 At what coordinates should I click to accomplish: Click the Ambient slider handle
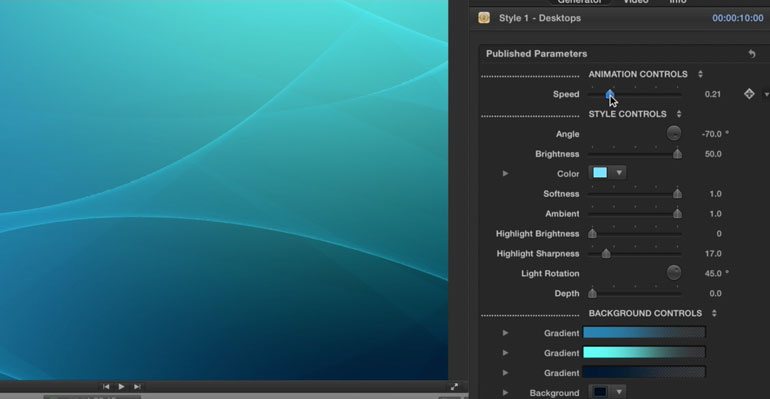point(677,213)
